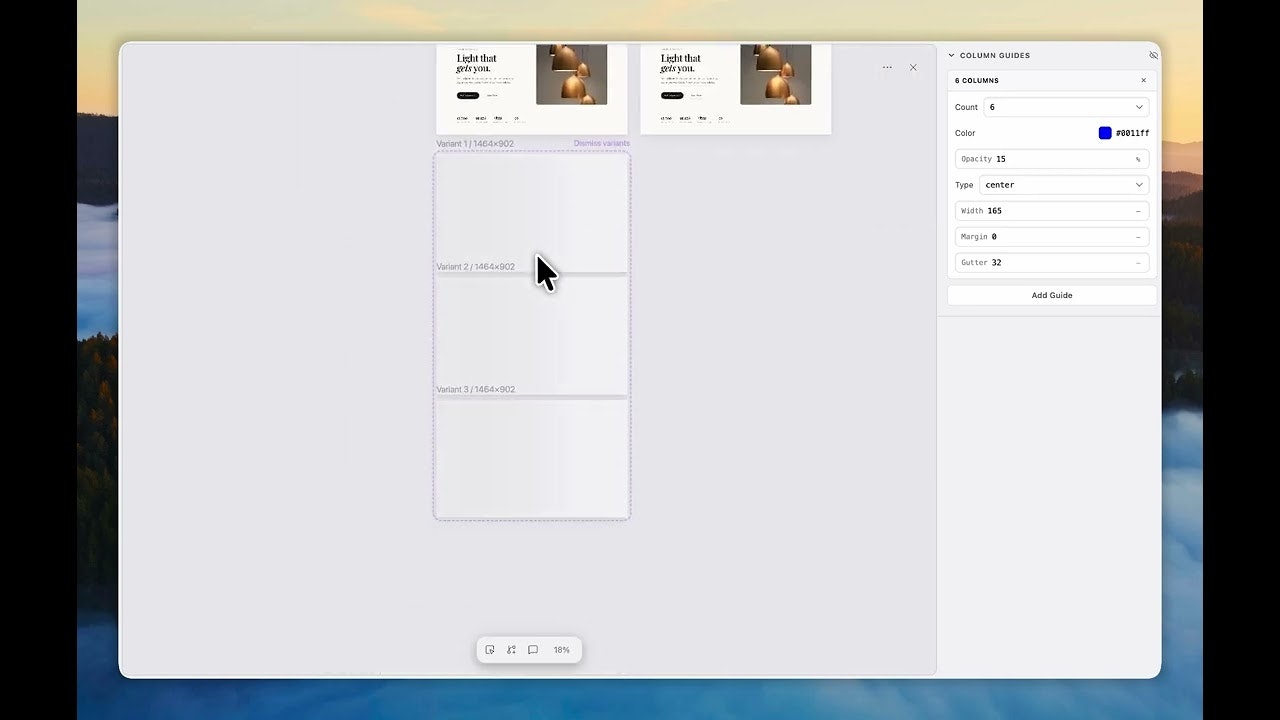Click the Dismiss variants link
Screen dimensions: 1280x720
601,143
